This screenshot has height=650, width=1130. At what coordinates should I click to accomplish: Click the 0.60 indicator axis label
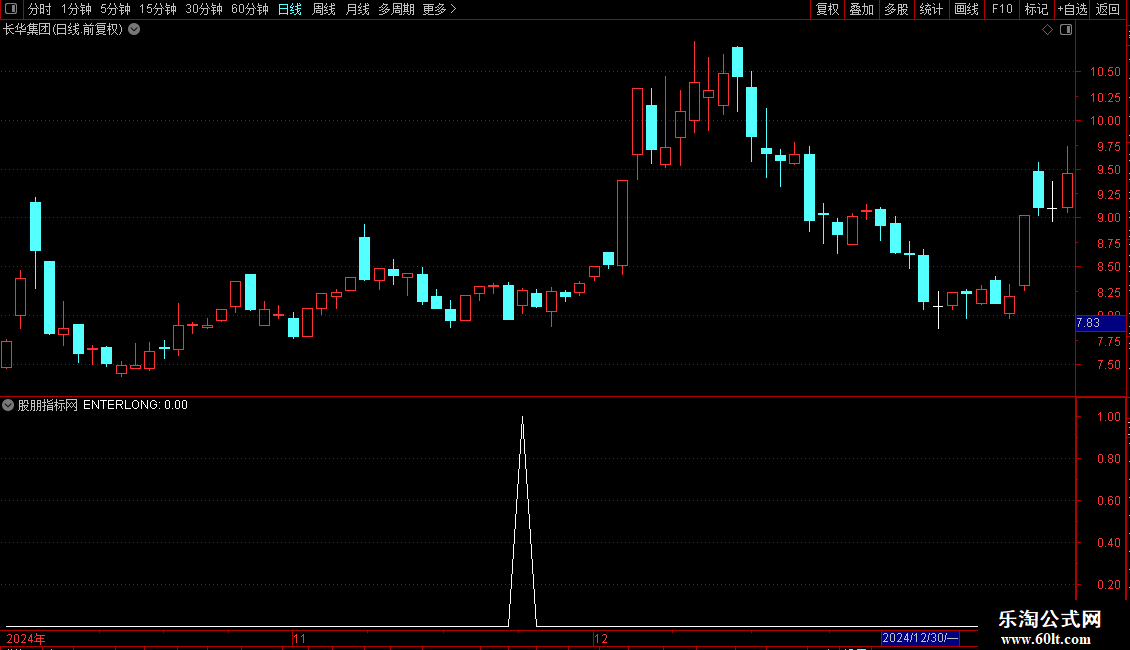coord(1108,501)
